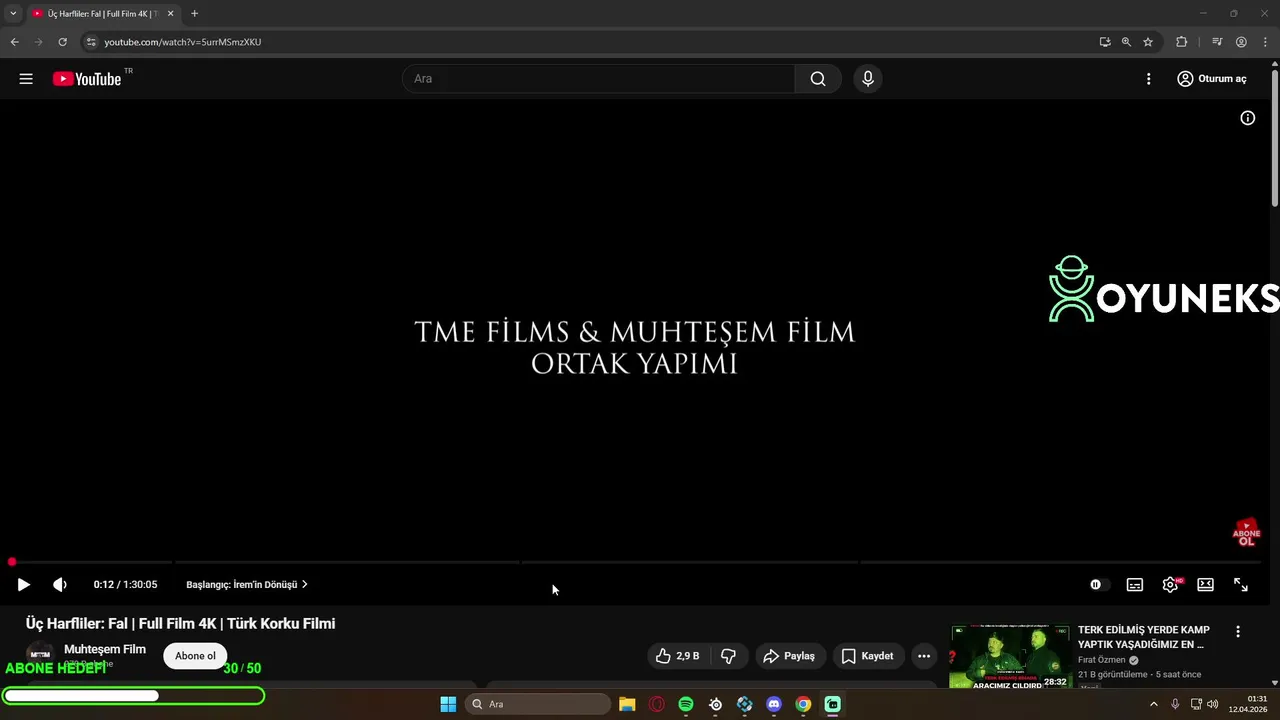
Task: Open more actions ellipsis next to Kaydet
Action: (x=924, y=656)
